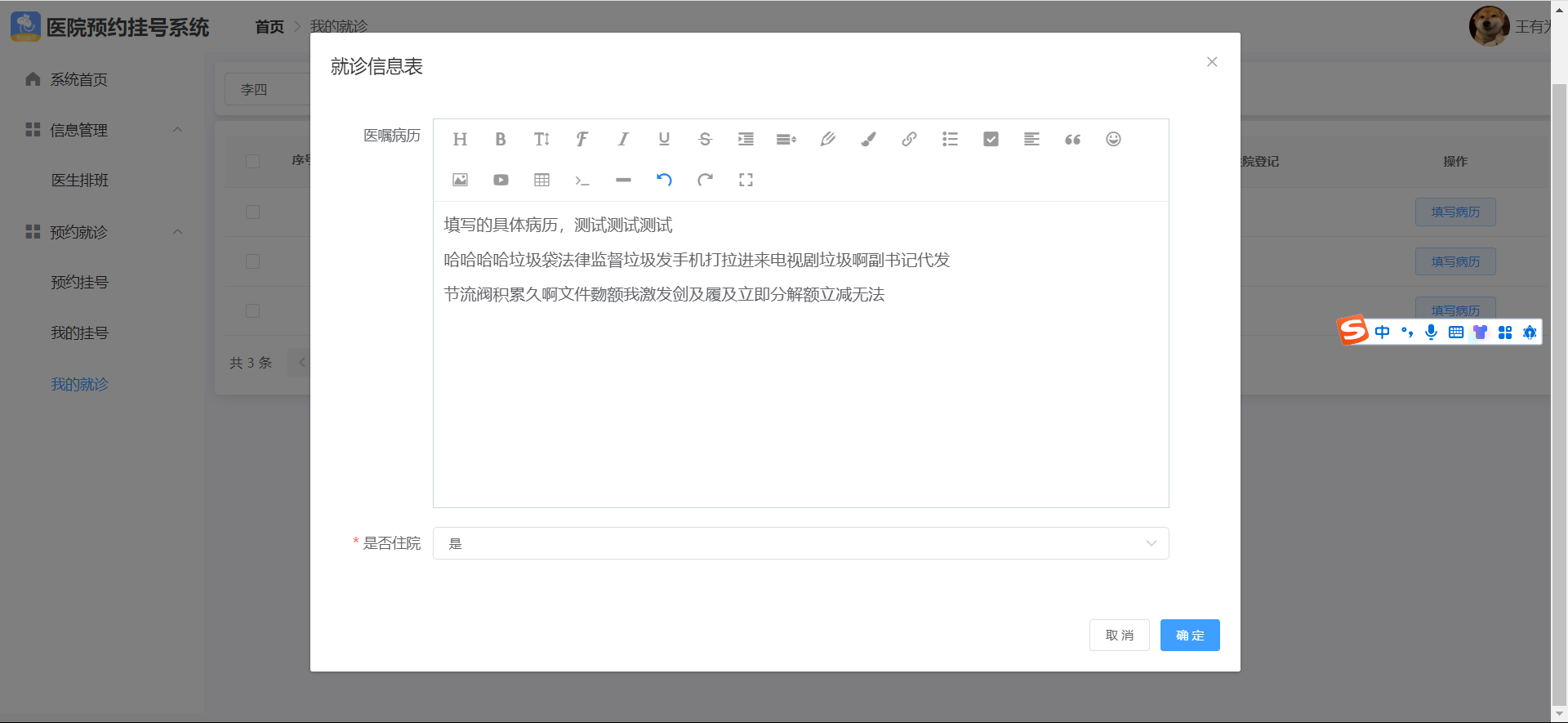Open the font size tool
Image resolution: width=1568 pixels, height=723 pixels.
pos(541,139)
